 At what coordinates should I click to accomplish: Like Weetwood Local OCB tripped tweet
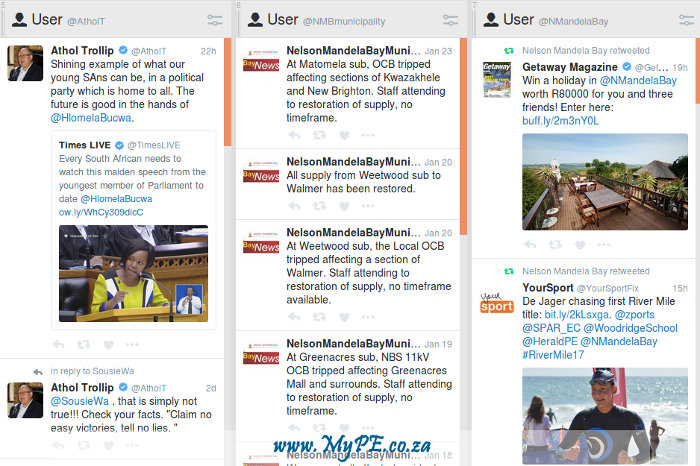(x=344, y=317)
